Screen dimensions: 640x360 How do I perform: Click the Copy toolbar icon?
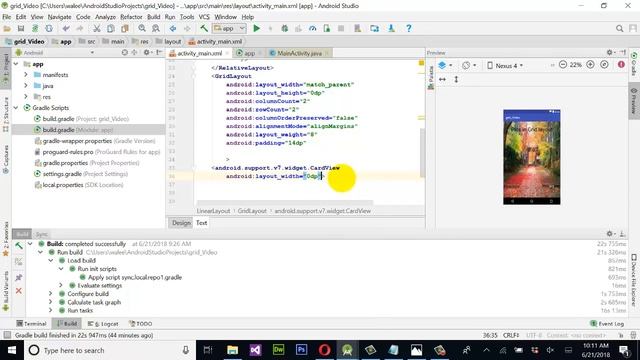tap(111, 29)
